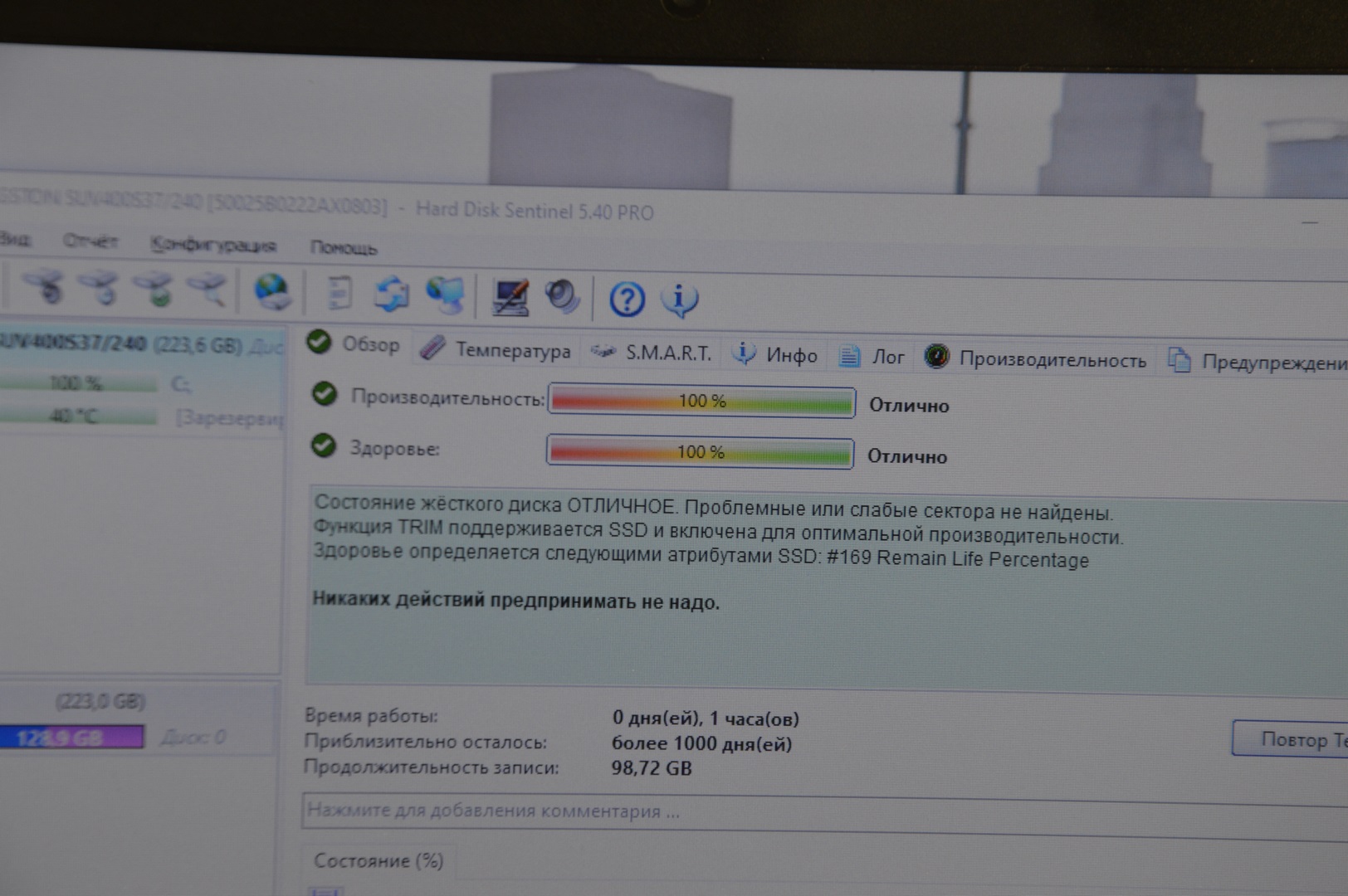Open the Отчёт menu

[x=90, y=241]
